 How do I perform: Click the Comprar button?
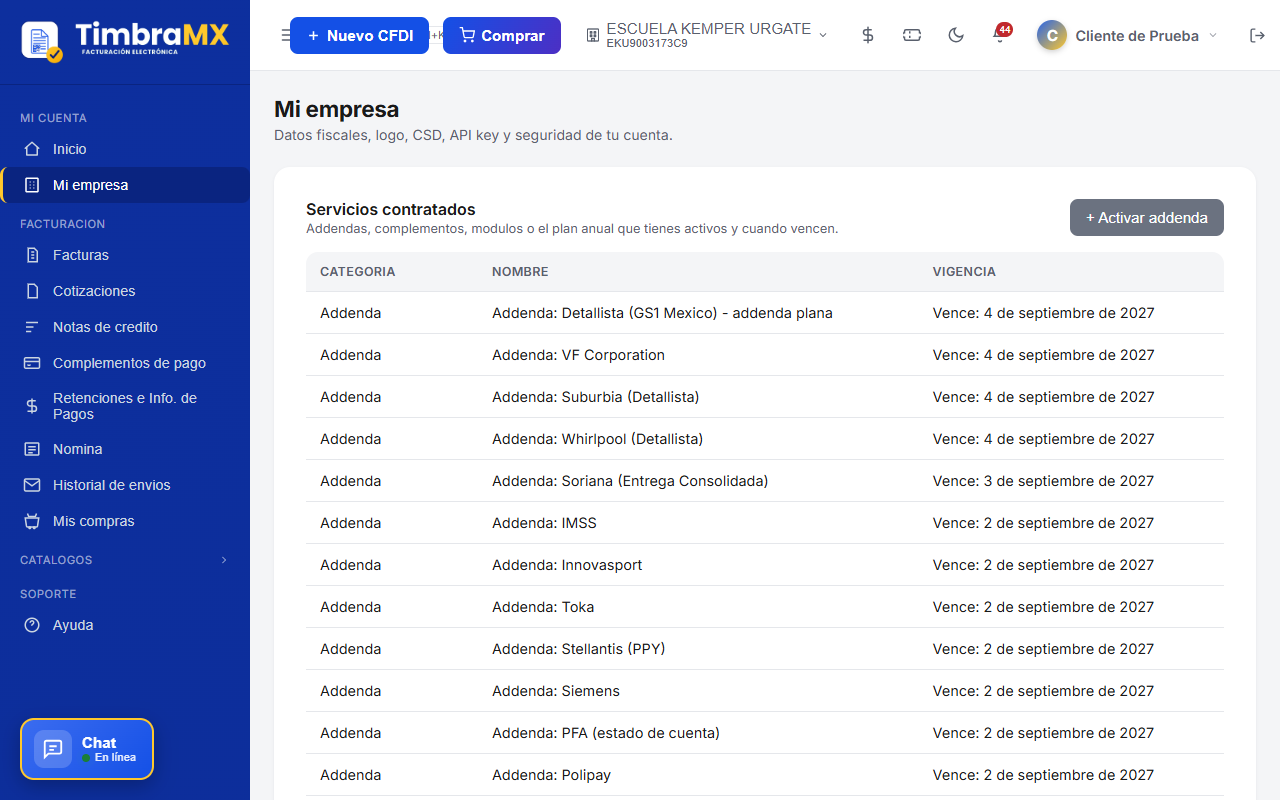502,35
